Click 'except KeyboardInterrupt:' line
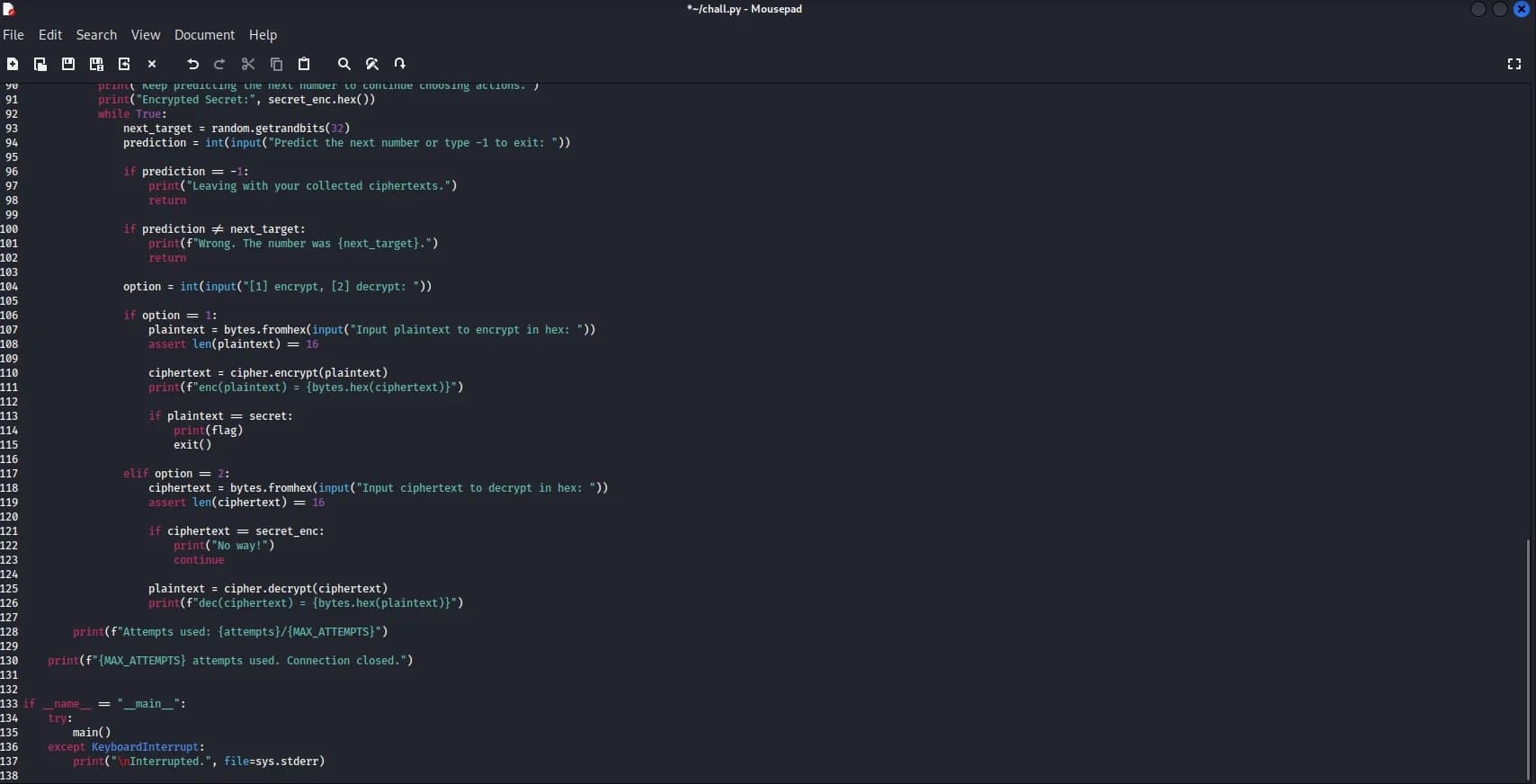Screen dimensions: 1536x784 (126, 747)
